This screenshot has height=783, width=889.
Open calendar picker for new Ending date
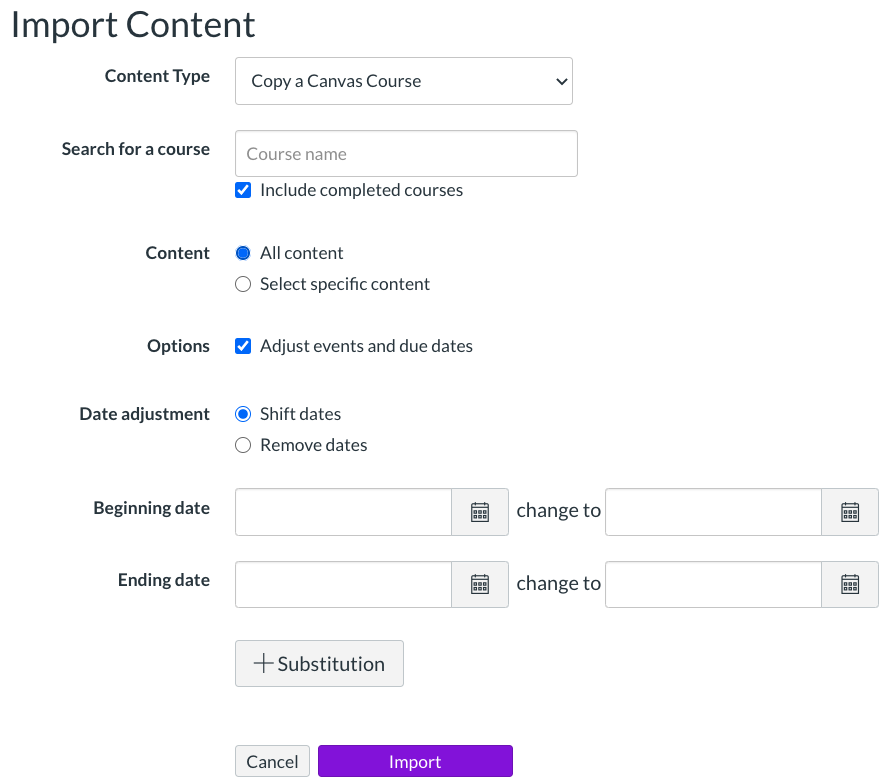tap(850, 584)
